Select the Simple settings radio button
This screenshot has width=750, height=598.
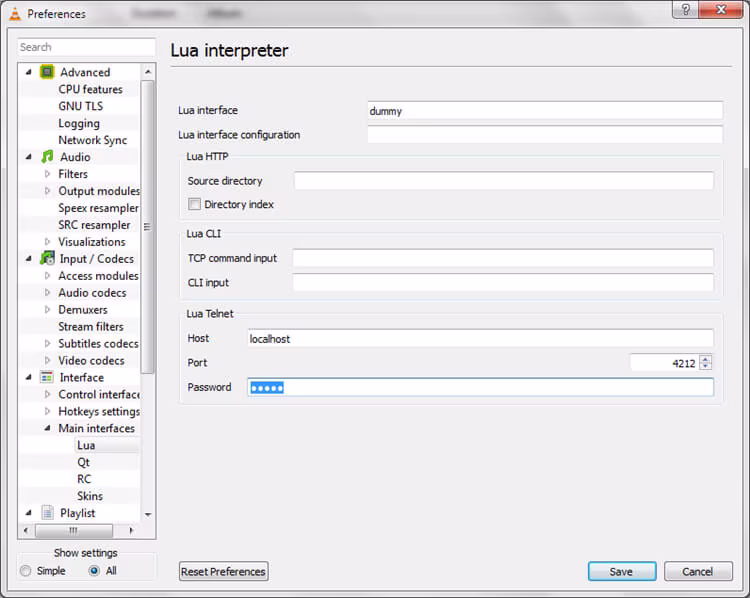point(26,571)
